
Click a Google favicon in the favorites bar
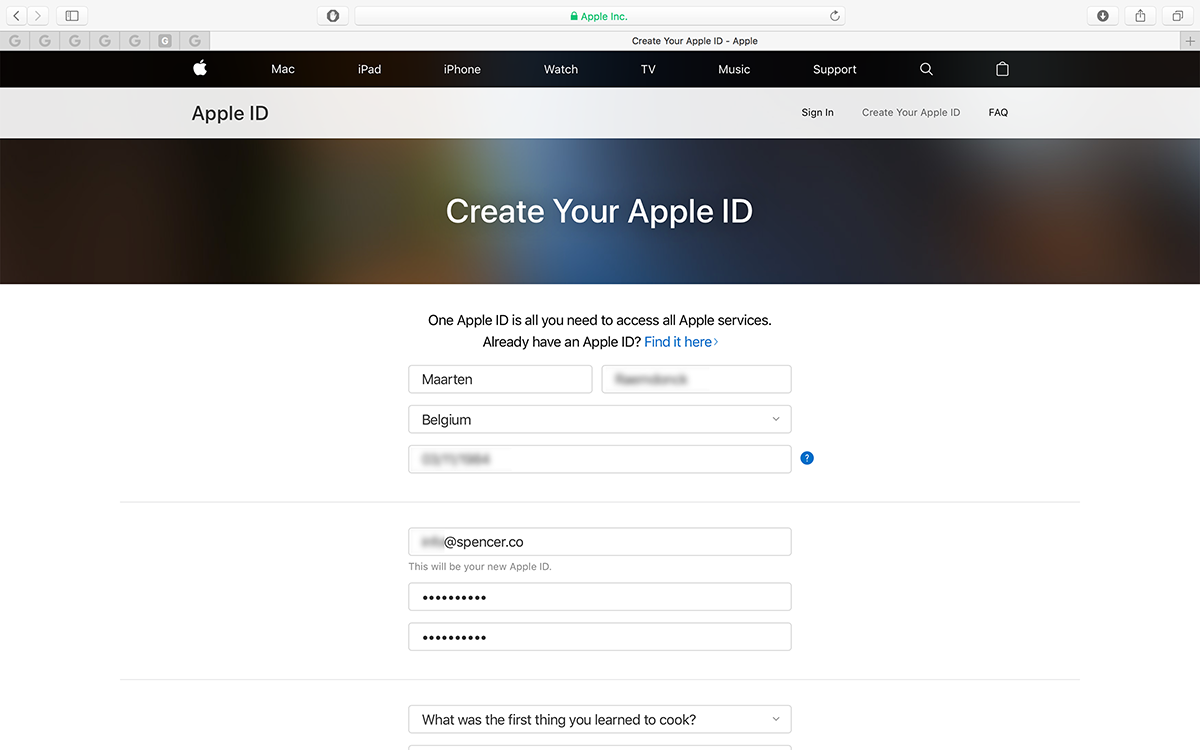(x=14, y=40)
